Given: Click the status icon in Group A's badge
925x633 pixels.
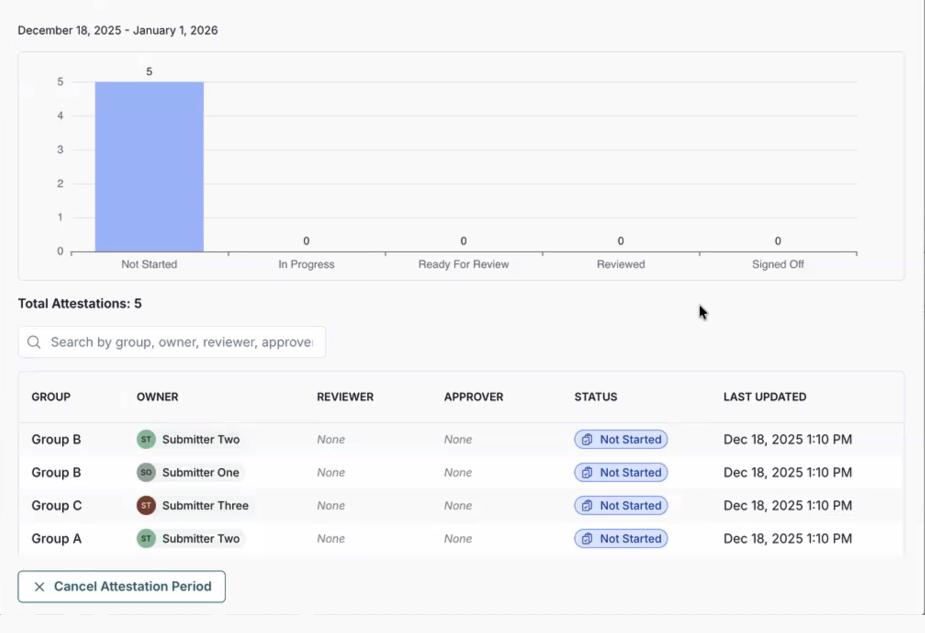Looking at the screenshot, I should 588,538.
